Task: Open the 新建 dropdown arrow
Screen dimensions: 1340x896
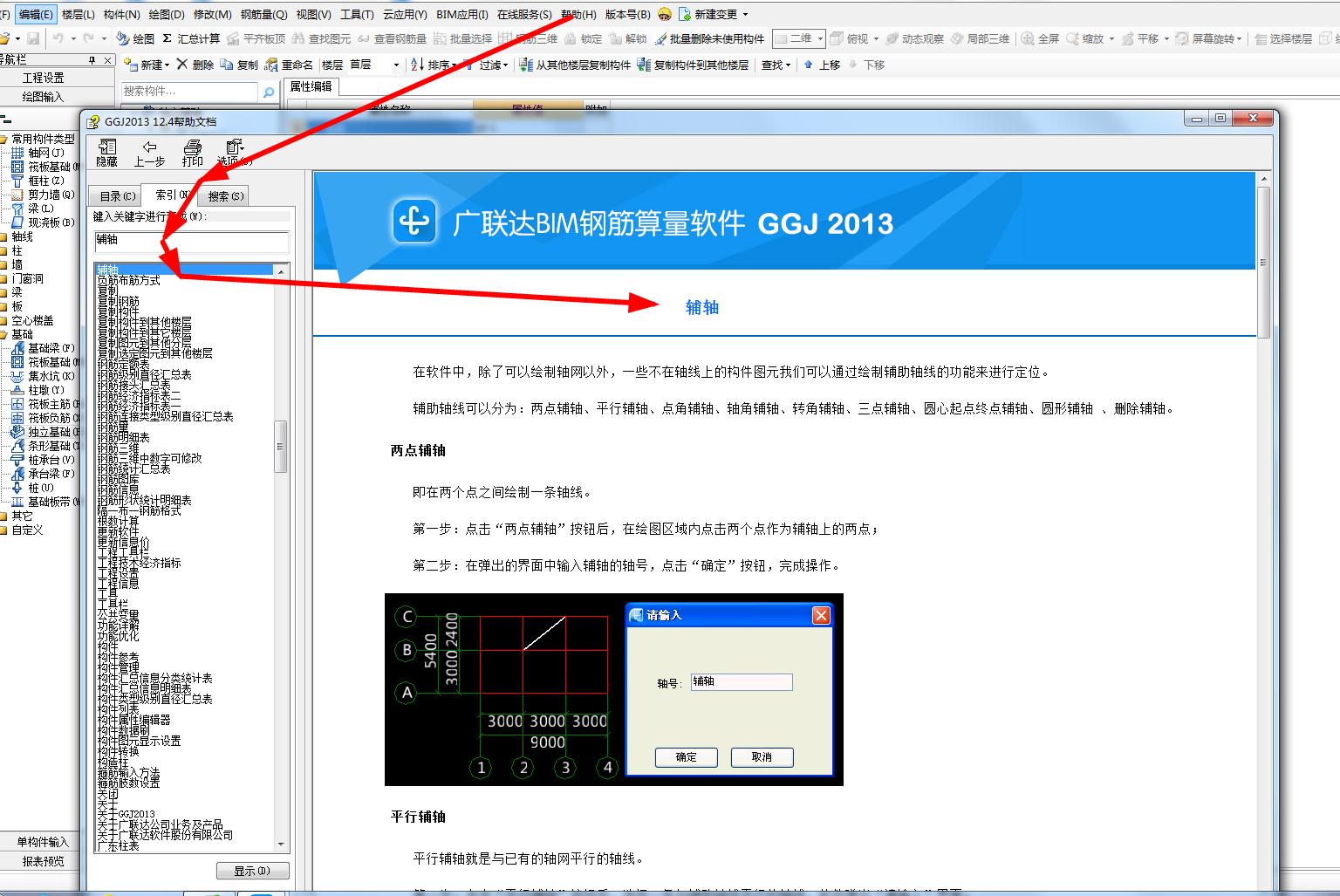Action: pos(167,65)
